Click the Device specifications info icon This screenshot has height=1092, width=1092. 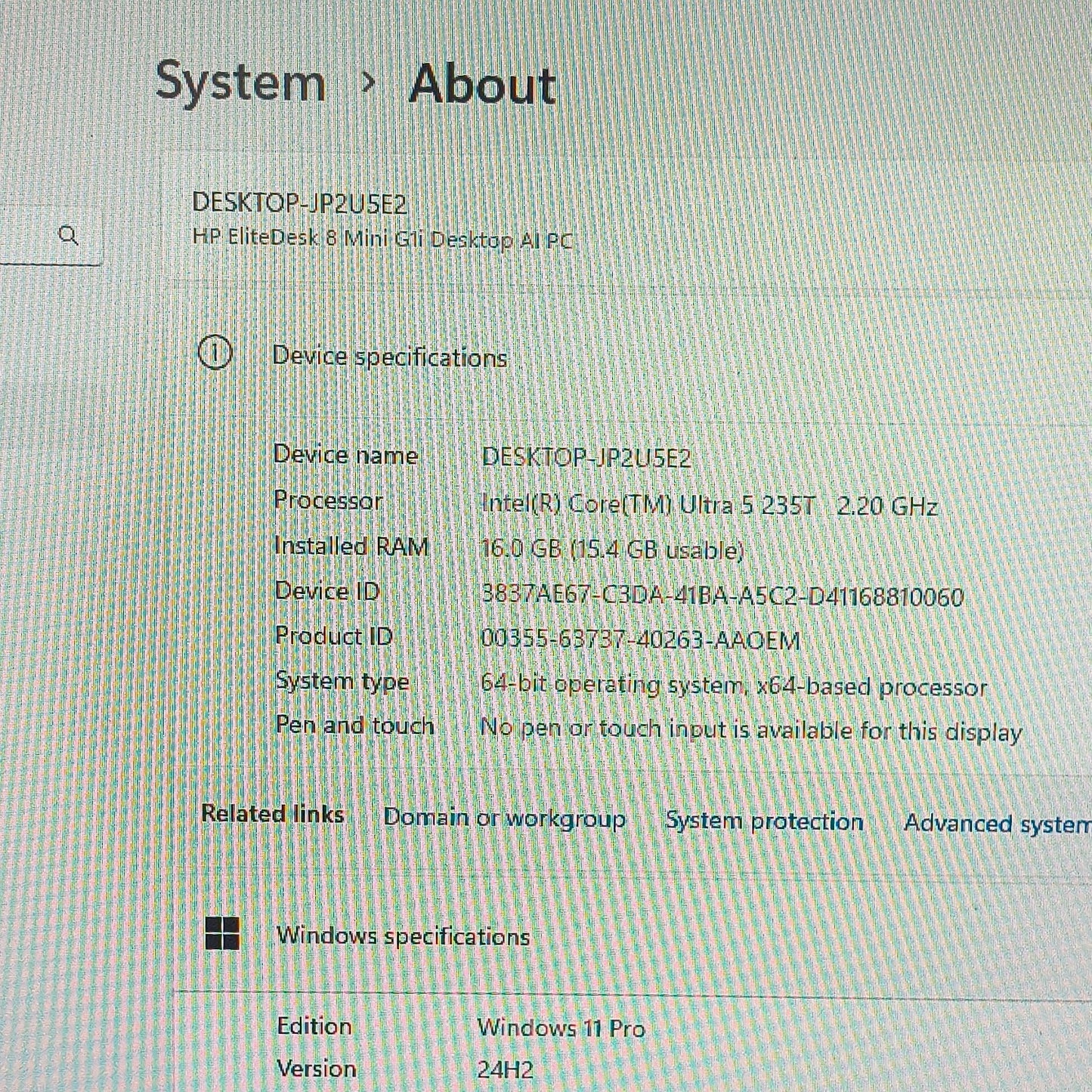(215, 354)
